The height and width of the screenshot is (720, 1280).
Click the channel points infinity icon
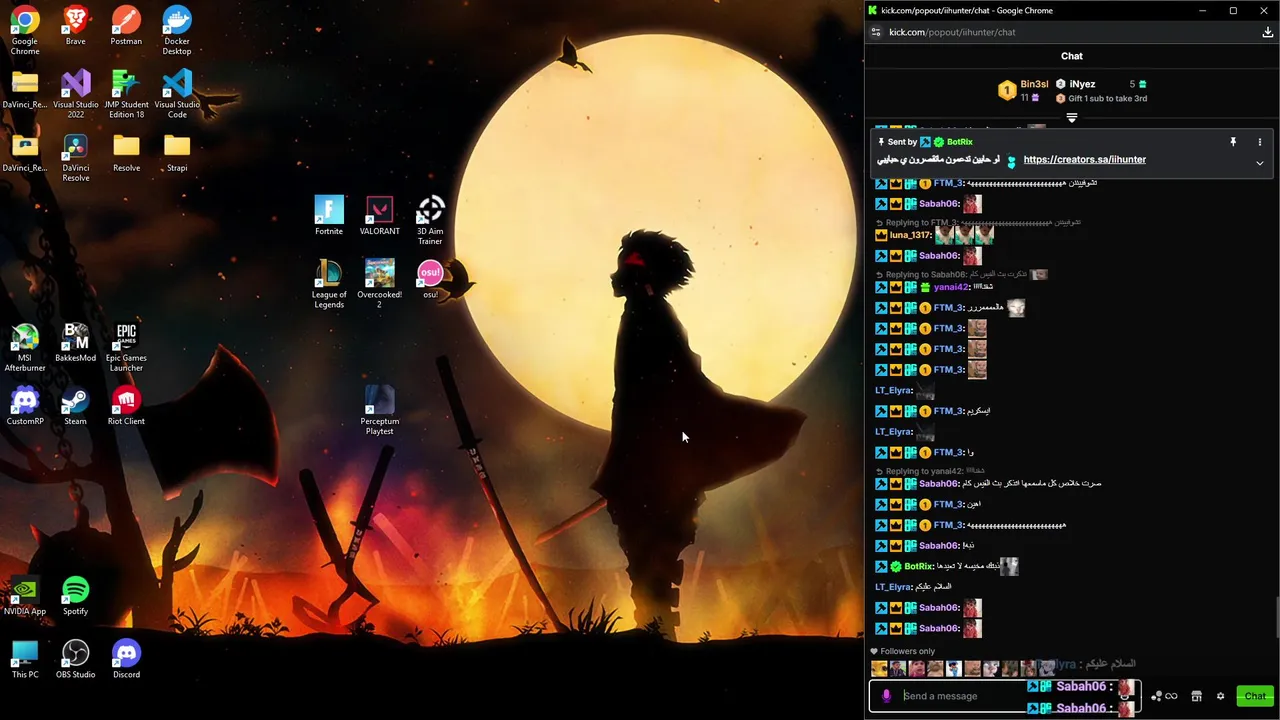[1170, 696]
